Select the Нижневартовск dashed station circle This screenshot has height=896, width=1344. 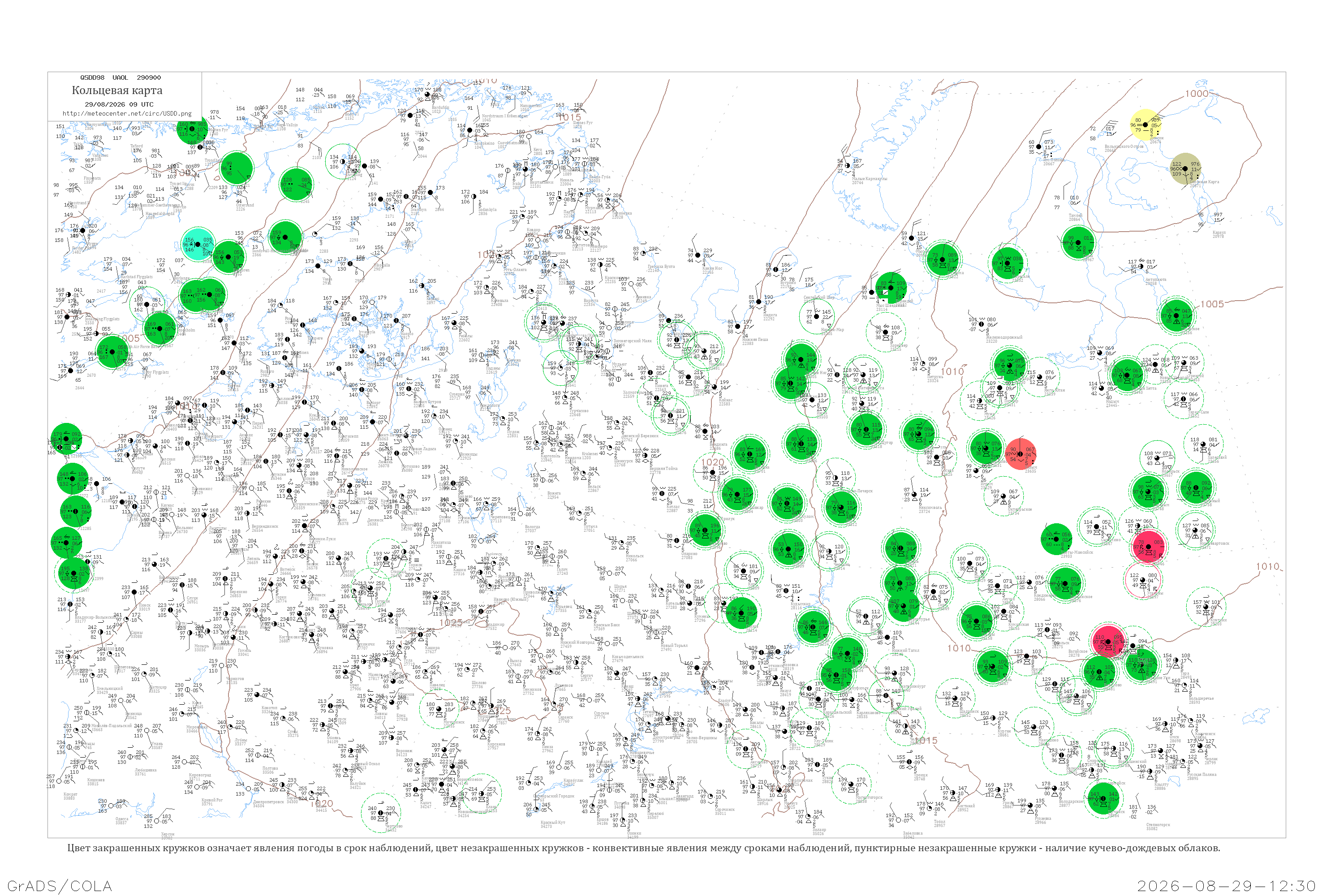click(x=1195, y=531)
